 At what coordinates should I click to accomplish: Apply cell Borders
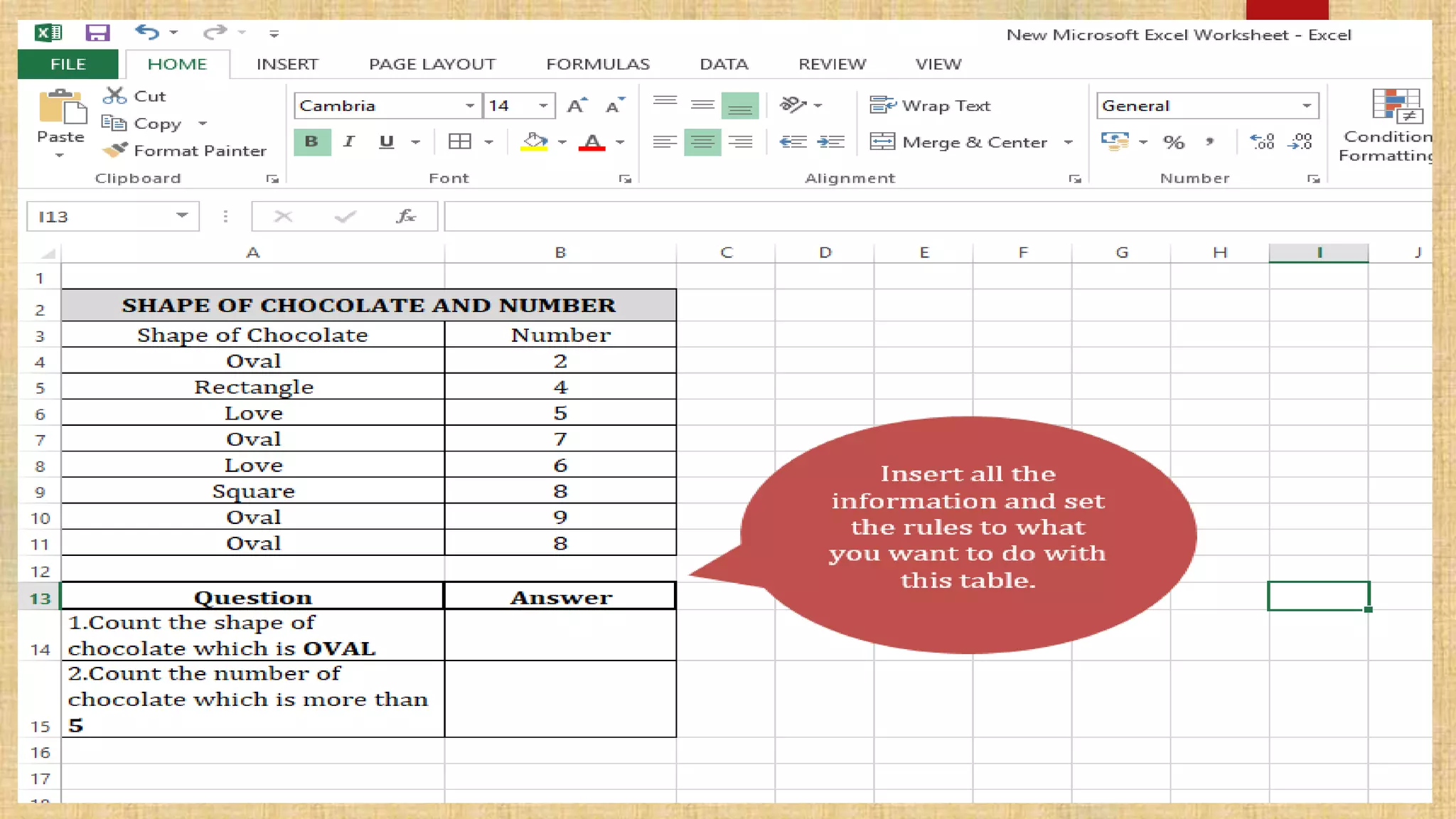click(460, 141)
